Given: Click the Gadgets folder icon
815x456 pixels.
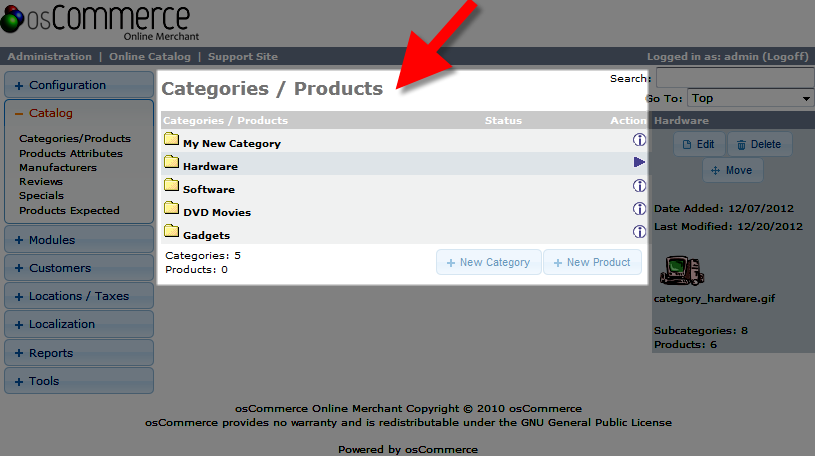Looking at the screenshot, I should (171, 232).
